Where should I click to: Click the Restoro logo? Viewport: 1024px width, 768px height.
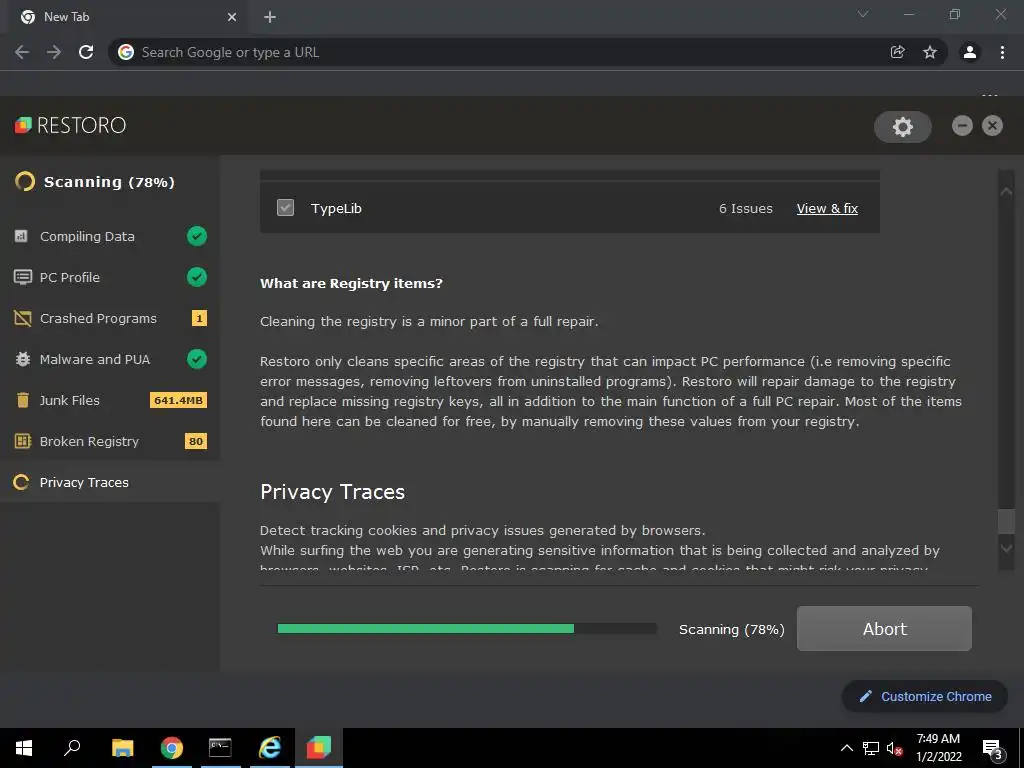tap(71, 125)
